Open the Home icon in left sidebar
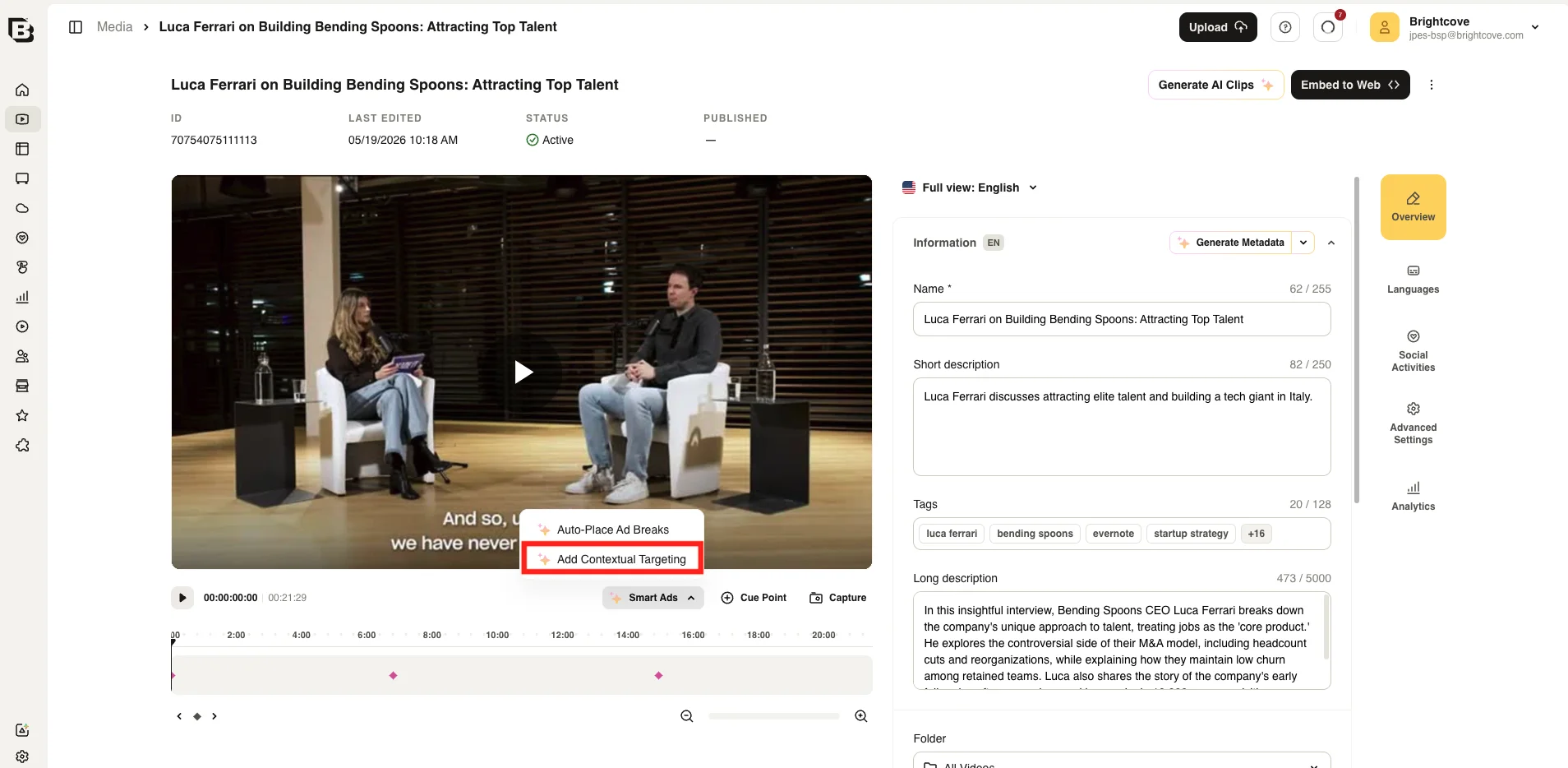 pos(22,90)
